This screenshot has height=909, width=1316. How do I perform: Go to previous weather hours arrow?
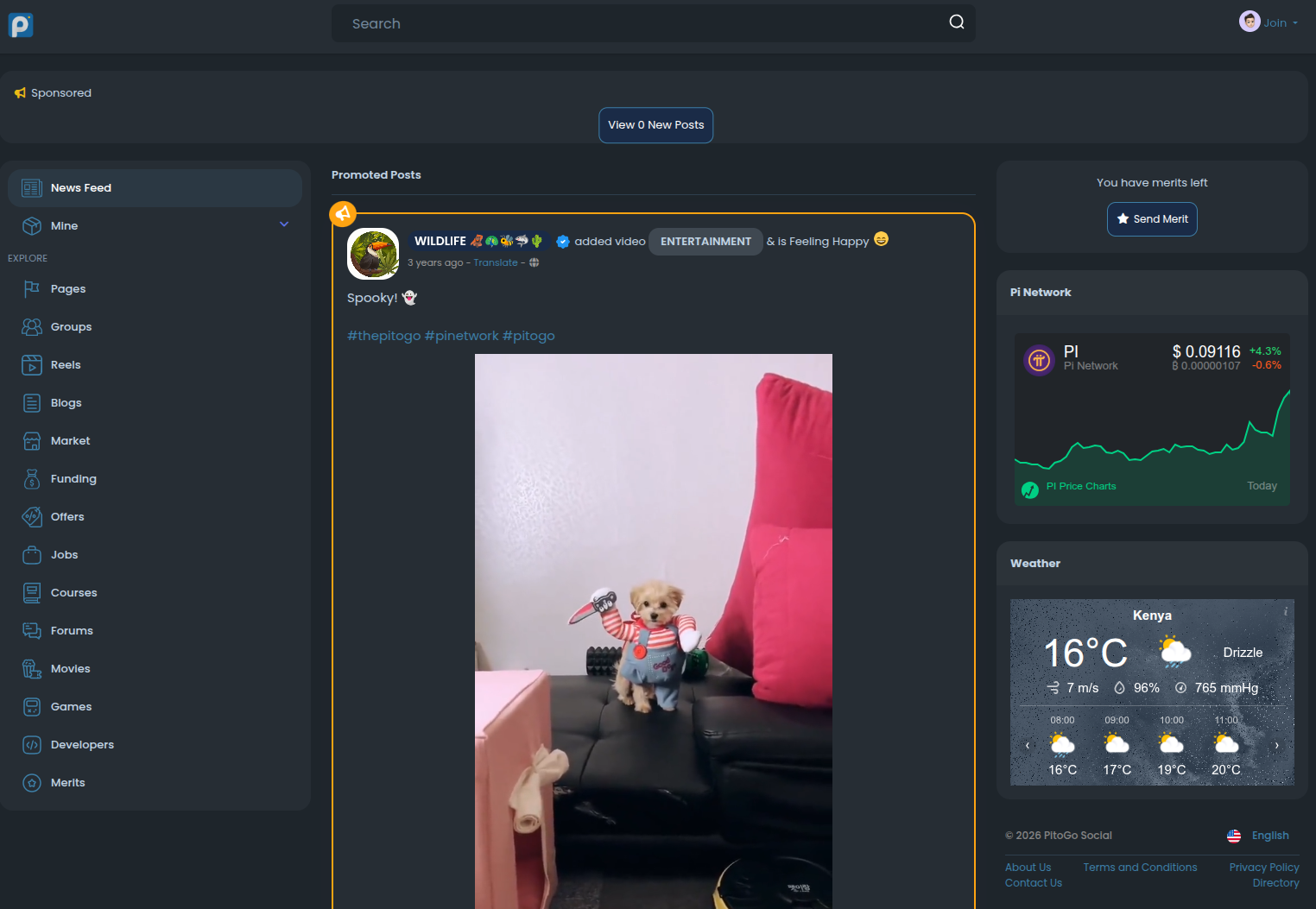coord(1028,745)
